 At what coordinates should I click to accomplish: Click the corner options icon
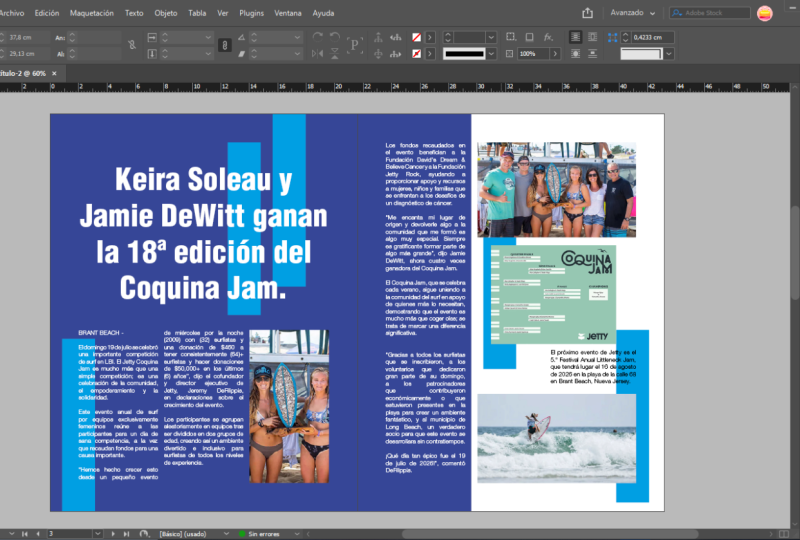point(510,37)
